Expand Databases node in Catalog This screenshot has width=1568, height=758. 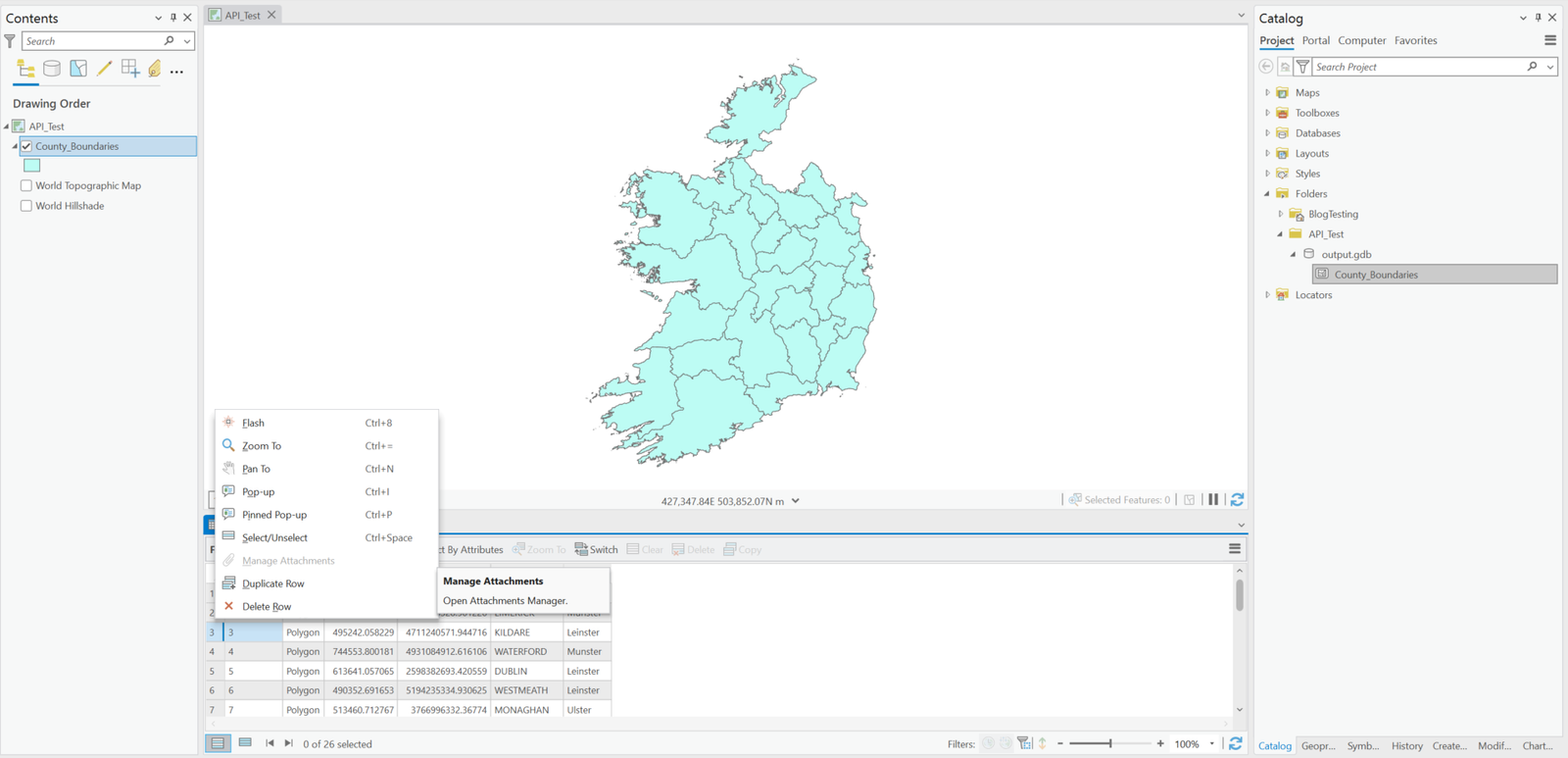pyautogui.click(x=1267, y=133)
